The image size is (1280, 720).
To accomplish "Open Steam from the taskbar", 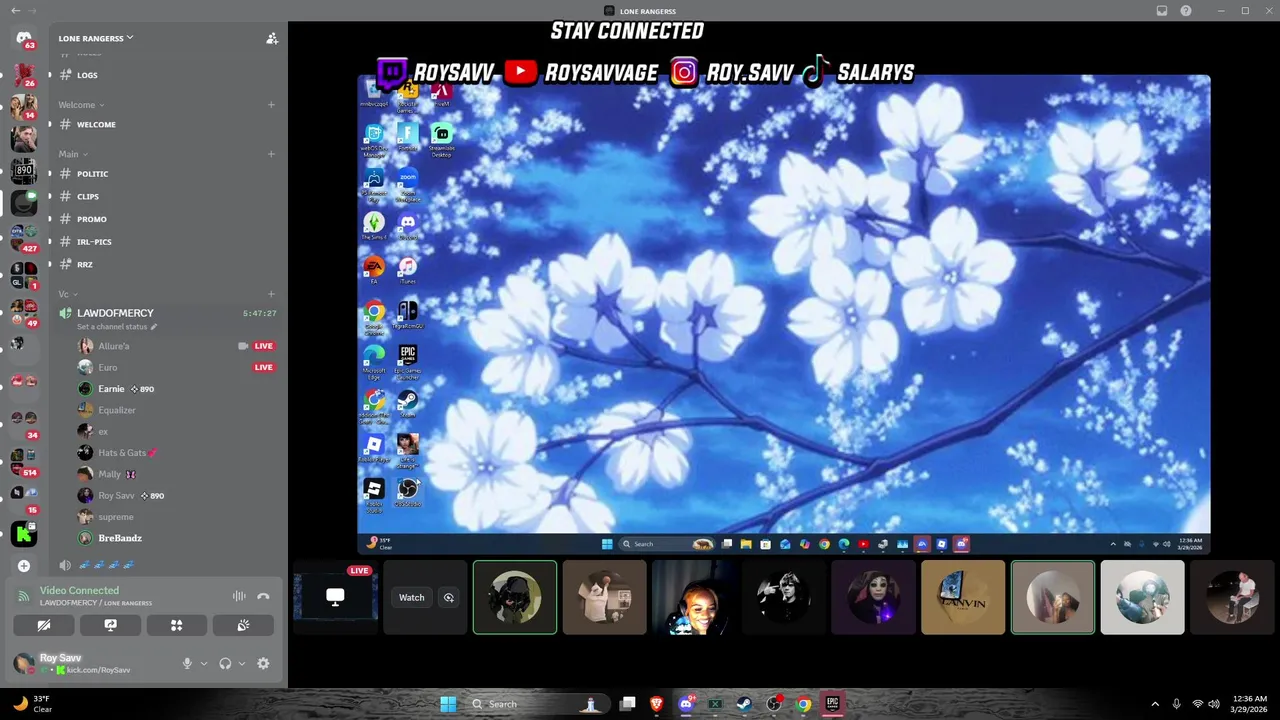I will (x=744, y=704).
